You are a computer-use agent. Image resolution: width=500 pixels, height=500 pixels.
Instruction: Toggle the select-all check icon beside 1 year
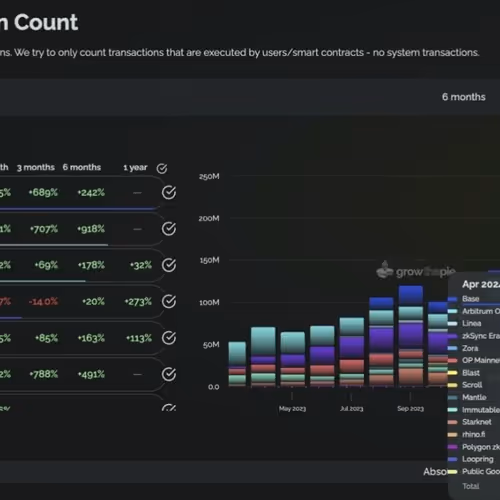point(162,169)
